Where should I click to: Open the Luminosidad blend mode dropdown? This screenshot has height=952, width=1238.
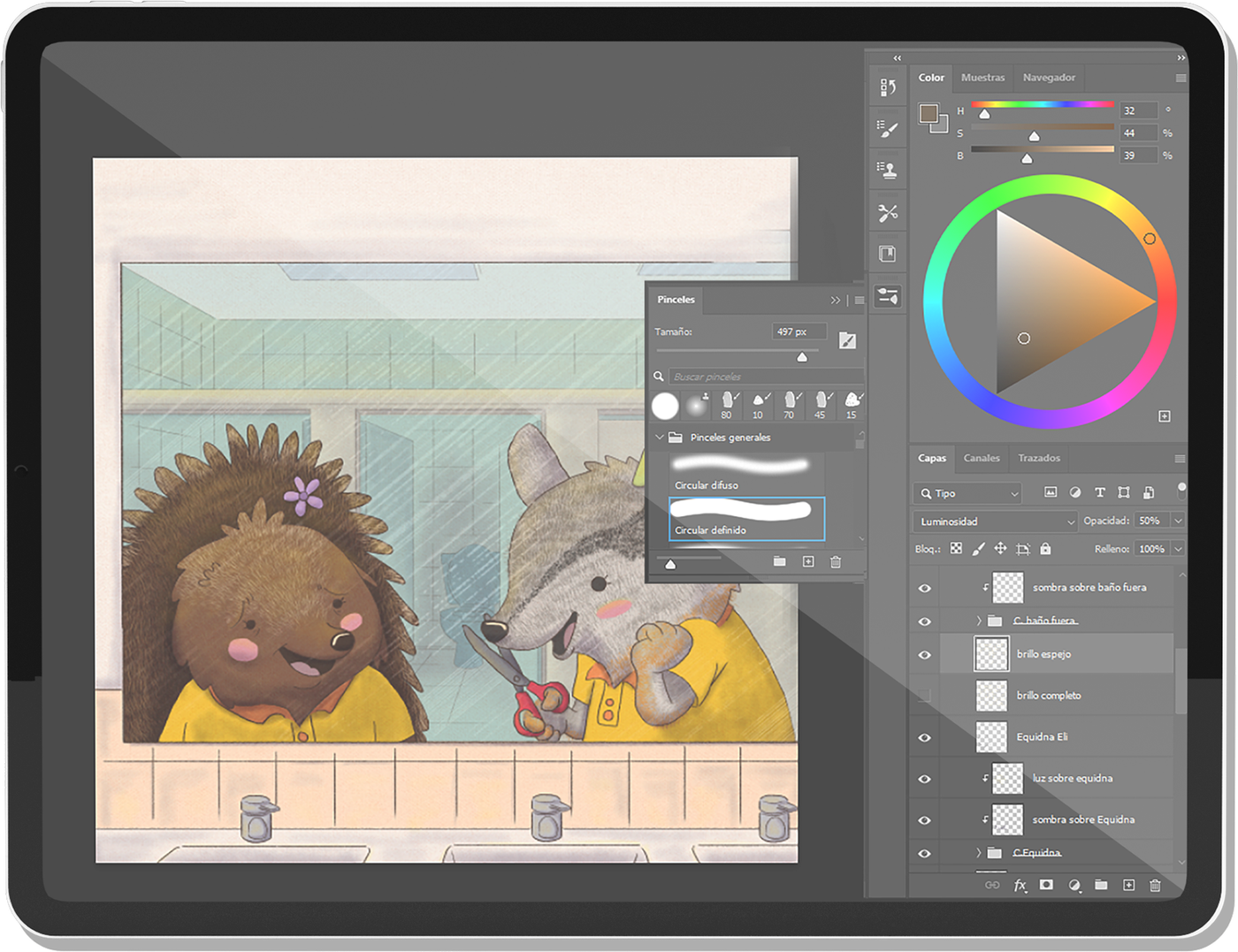pyautogui.click(x=995, y=522)
